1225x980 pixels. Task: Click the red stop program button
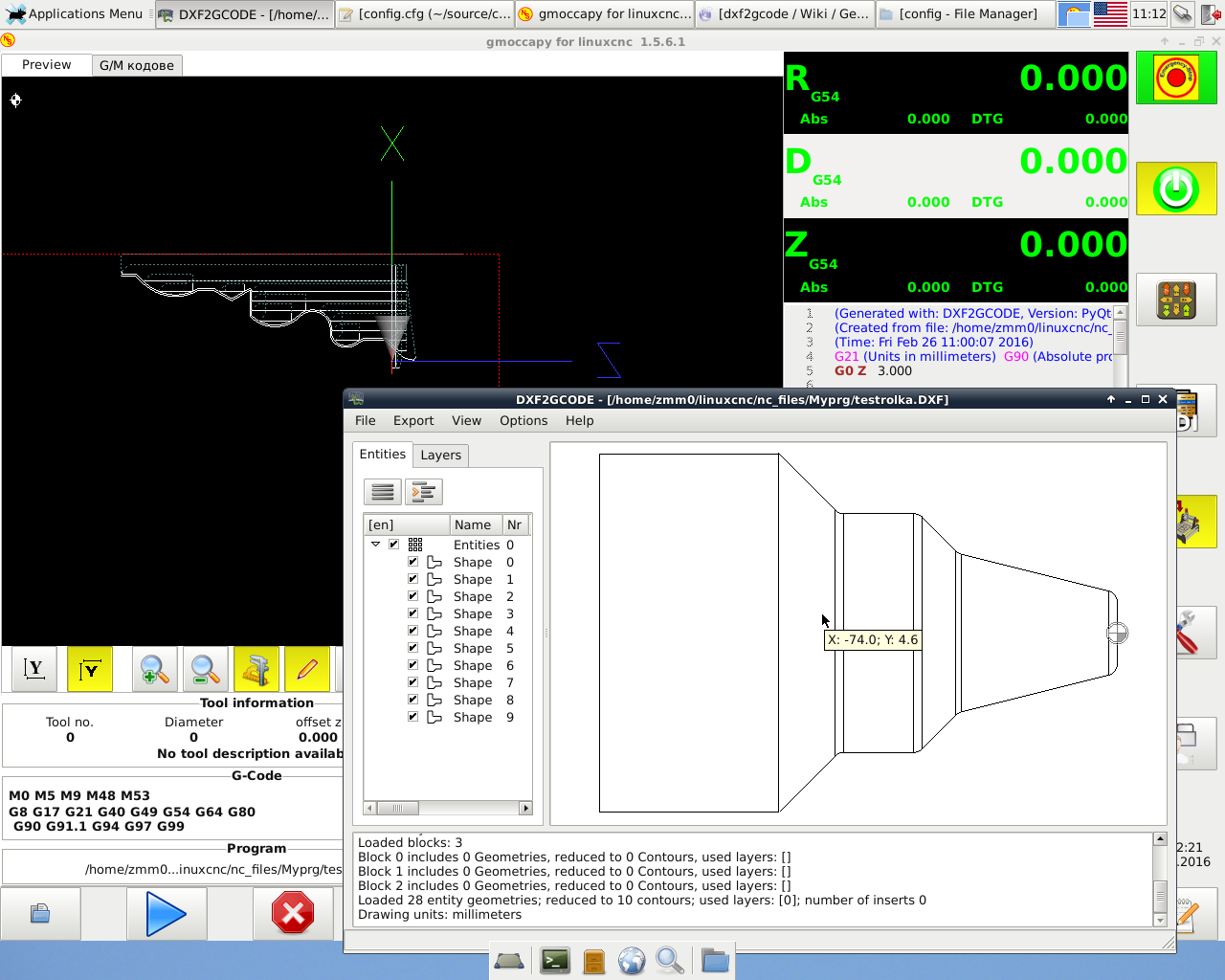coord(293,914)
